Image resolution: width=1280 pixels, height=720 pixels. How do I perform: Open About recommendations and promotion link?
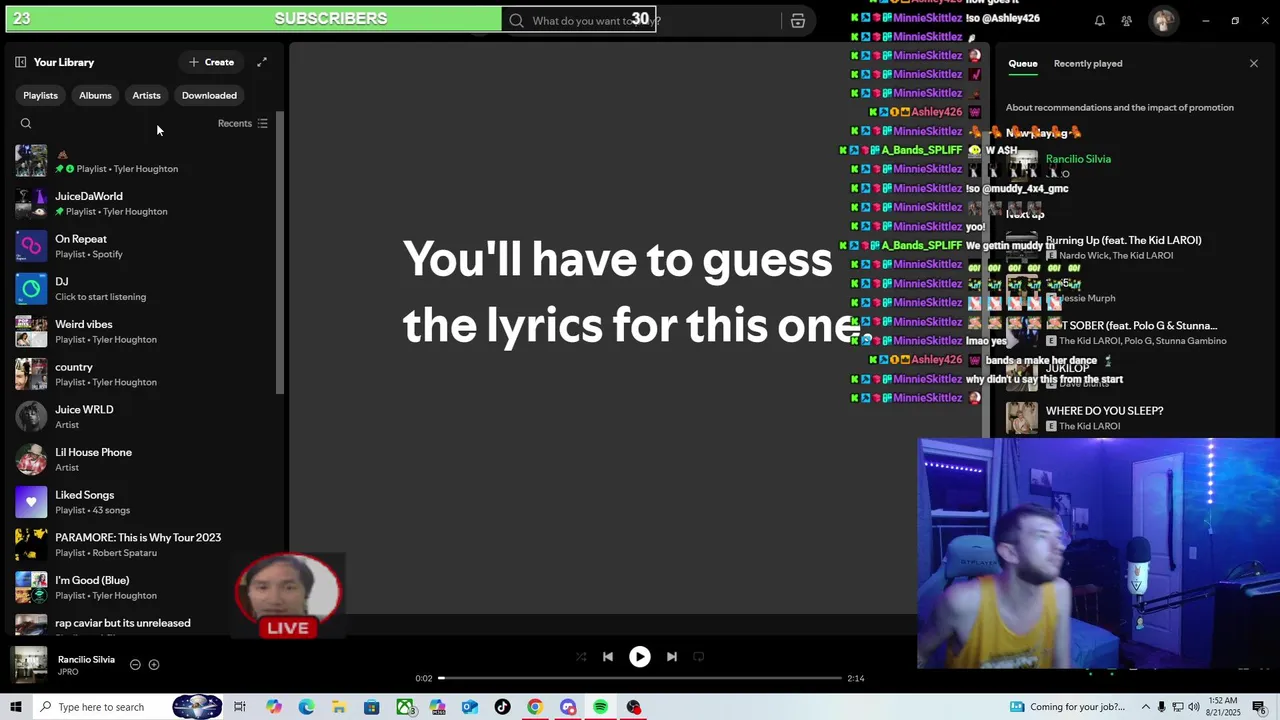click(1119, 108)
